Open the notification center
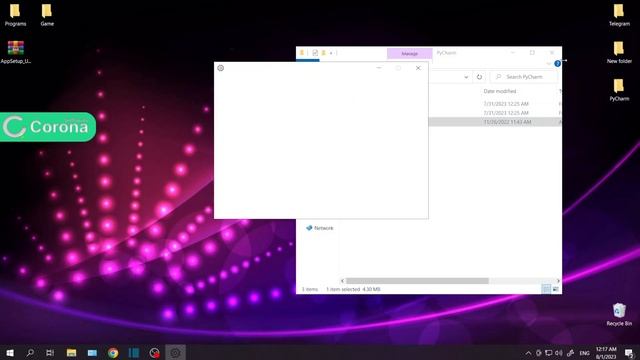This screenshot has height=360, width=640. pos(629,353)
